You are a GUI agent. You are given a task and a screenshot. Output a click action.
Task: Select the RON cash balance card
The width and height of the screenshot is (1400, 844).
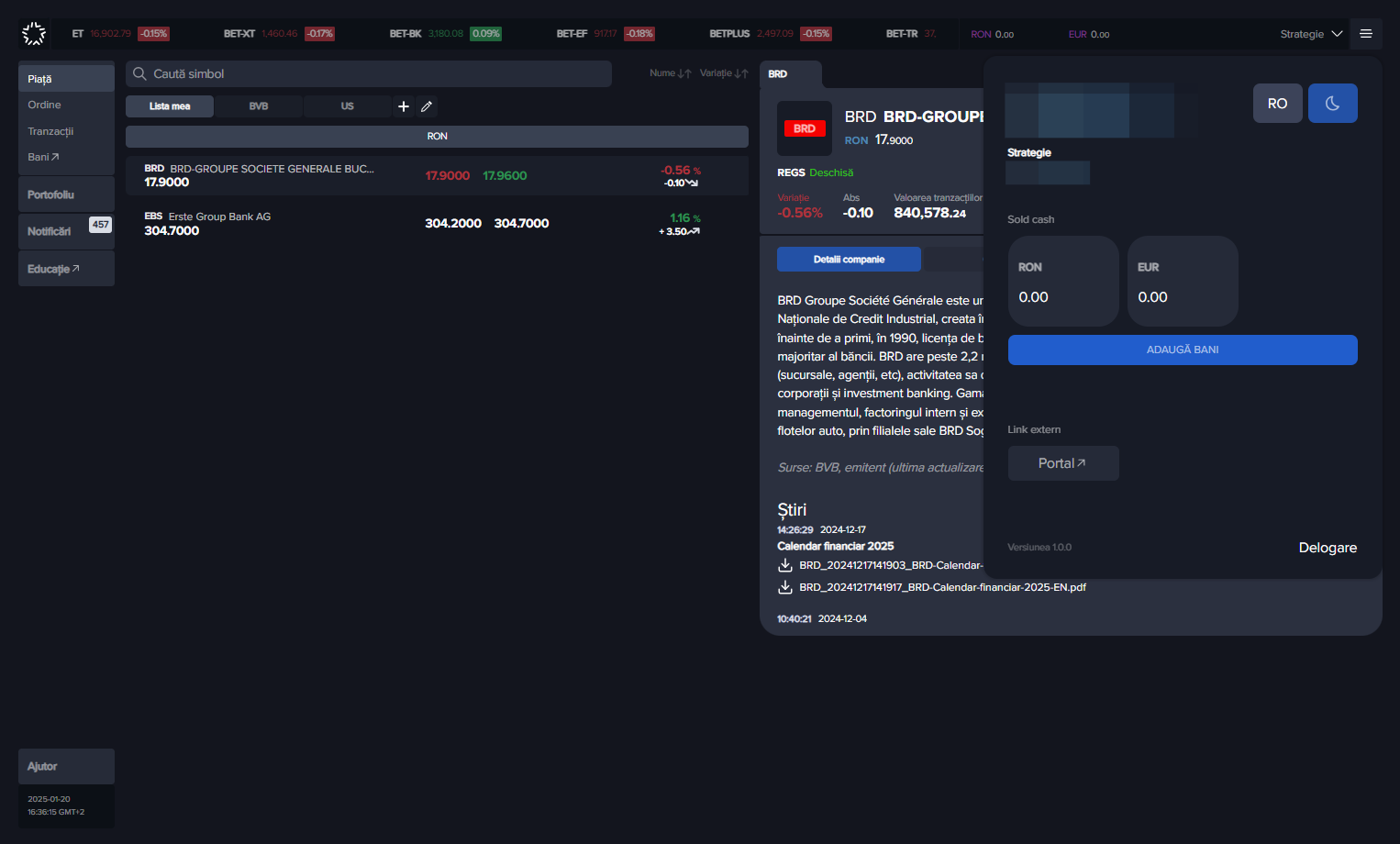coord(1063,281)
